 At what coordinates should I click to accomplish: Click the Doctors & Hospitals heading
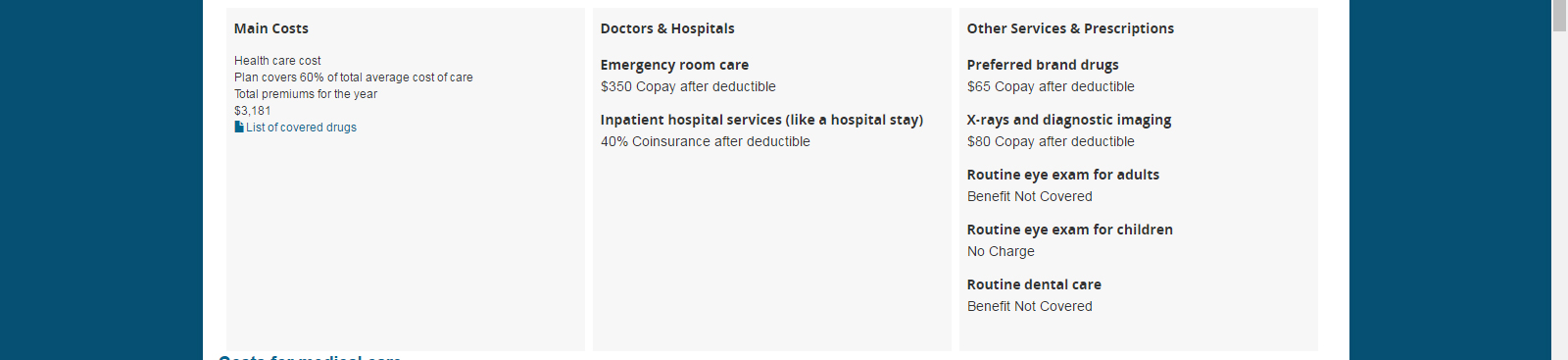(667, 28)
